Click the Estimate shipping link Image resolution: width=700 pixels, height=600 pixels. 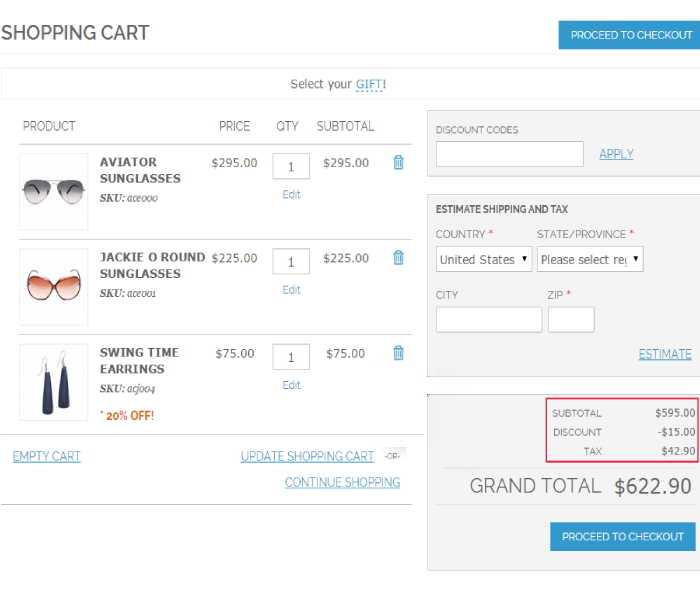pos(665,354)
